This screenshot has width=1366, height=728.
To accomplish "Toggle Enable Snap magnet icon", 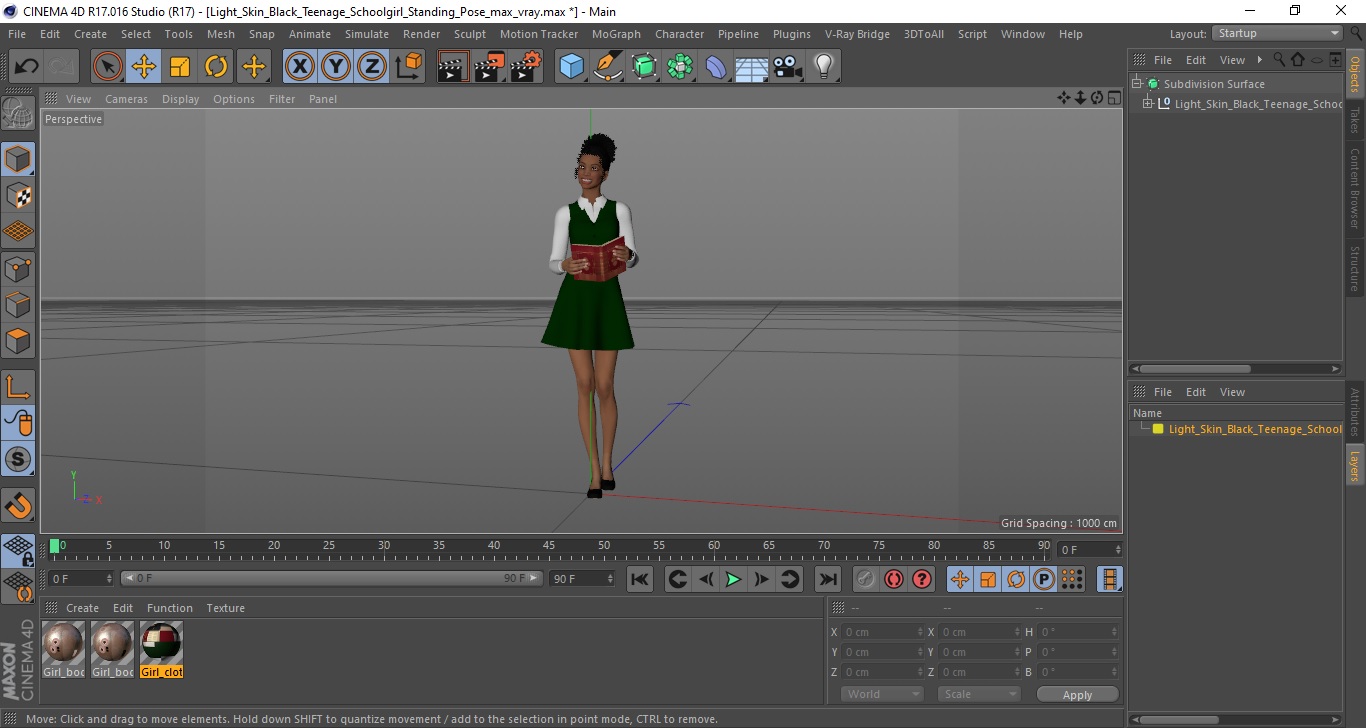I will (x=18, y=505).
